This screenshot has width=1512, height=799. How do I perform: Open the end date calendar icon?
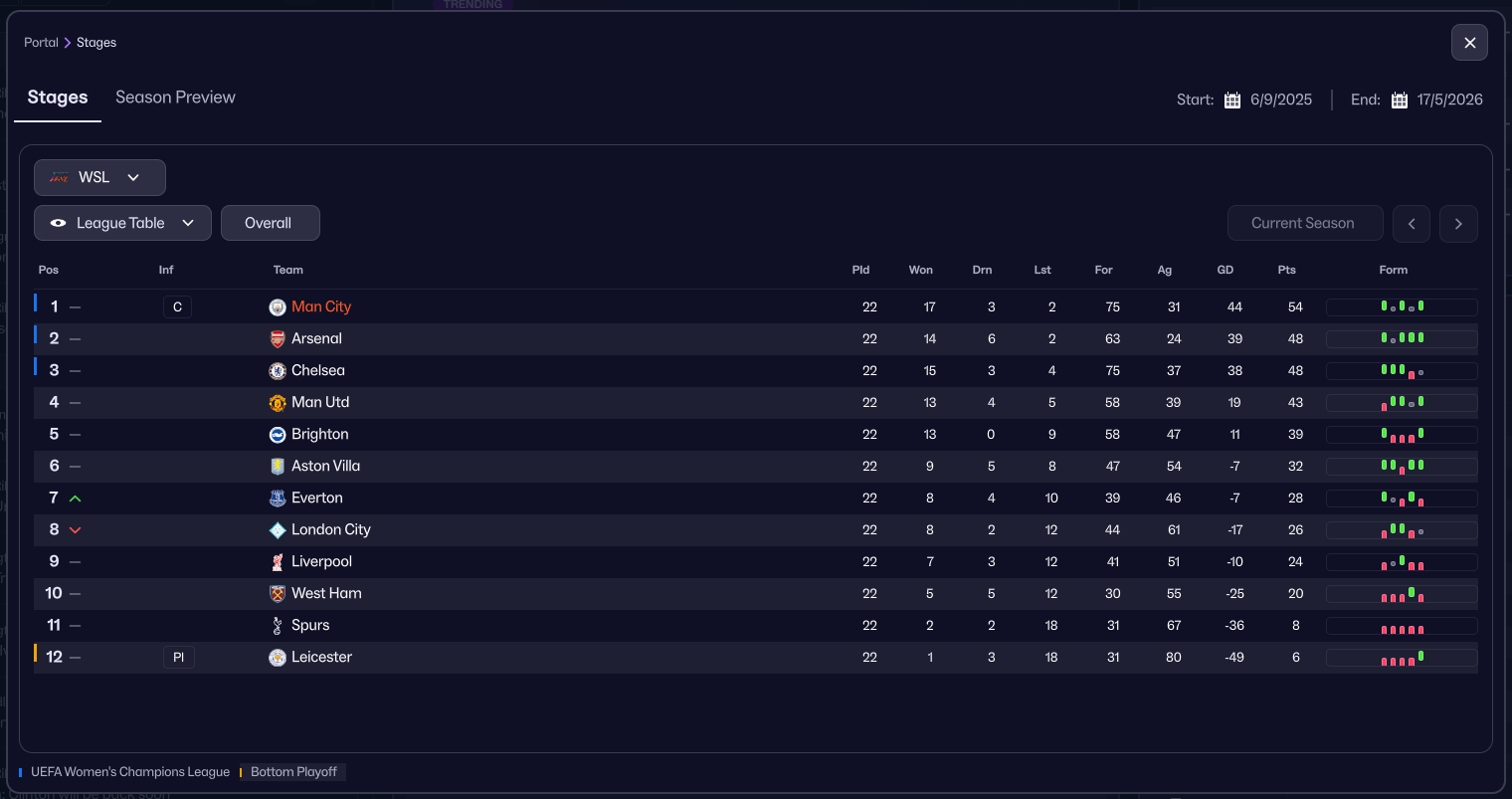1400,100
